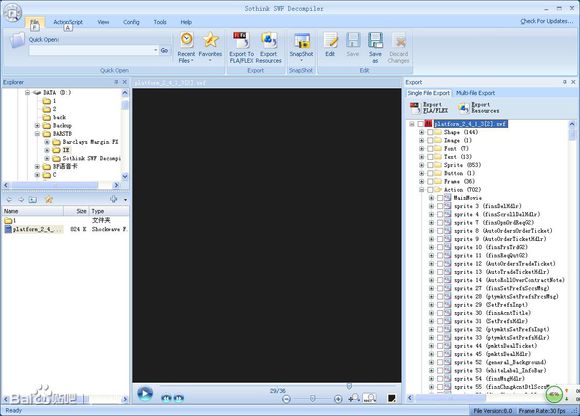Open the View menu

pos(103,22)
